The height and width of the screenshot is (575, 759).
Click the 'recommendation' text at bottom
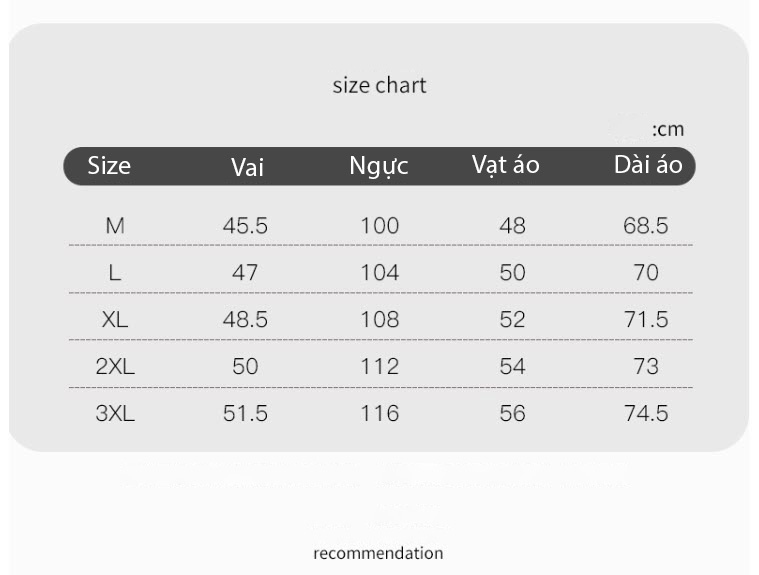[x=378, y=553]
